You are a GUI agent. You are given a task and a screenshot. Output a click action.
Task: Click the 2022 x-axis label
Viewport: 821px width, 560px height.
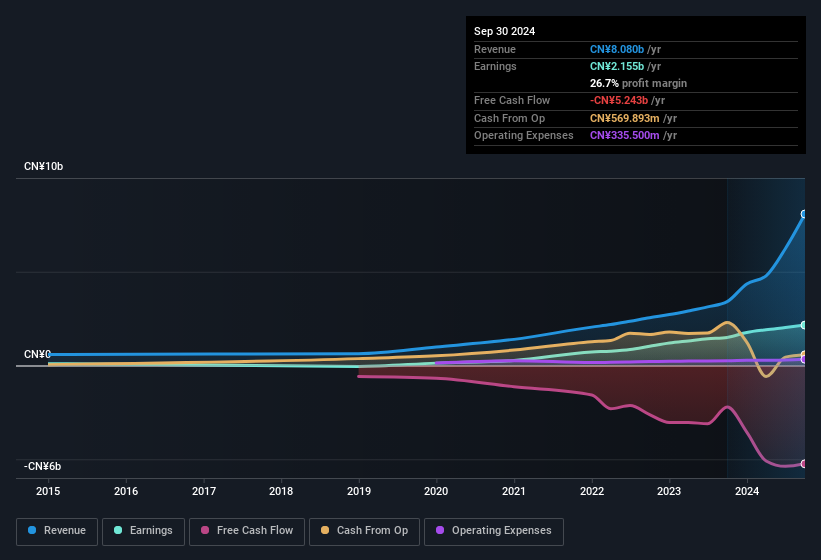[592, 491]
